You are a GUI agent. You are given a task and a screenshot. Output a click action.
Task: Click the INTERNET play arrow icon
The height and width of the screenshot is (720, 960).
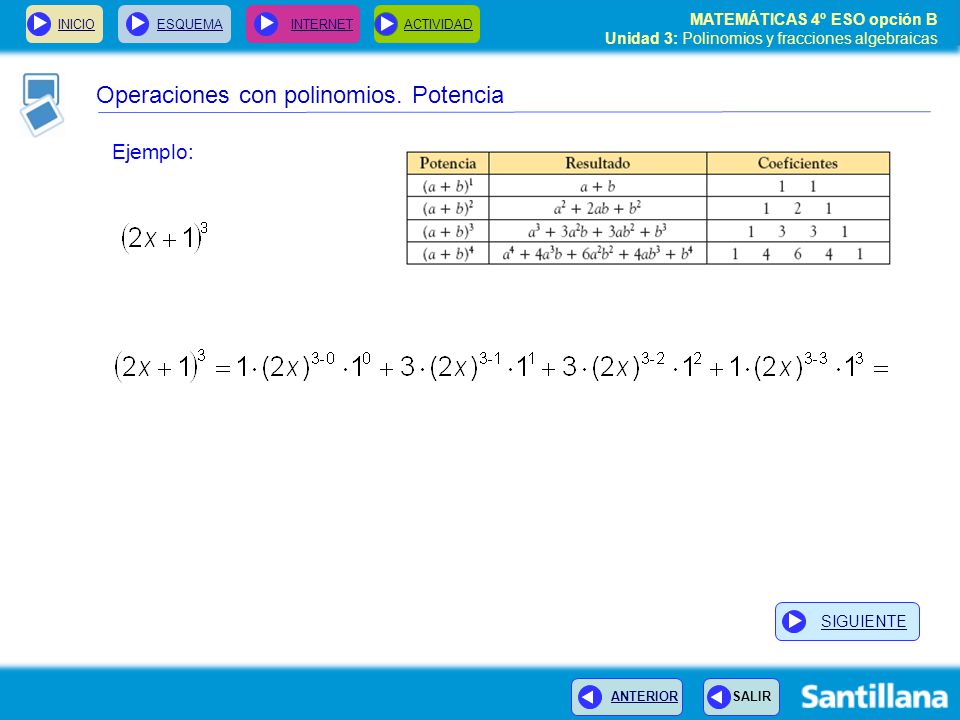(266, 24)
